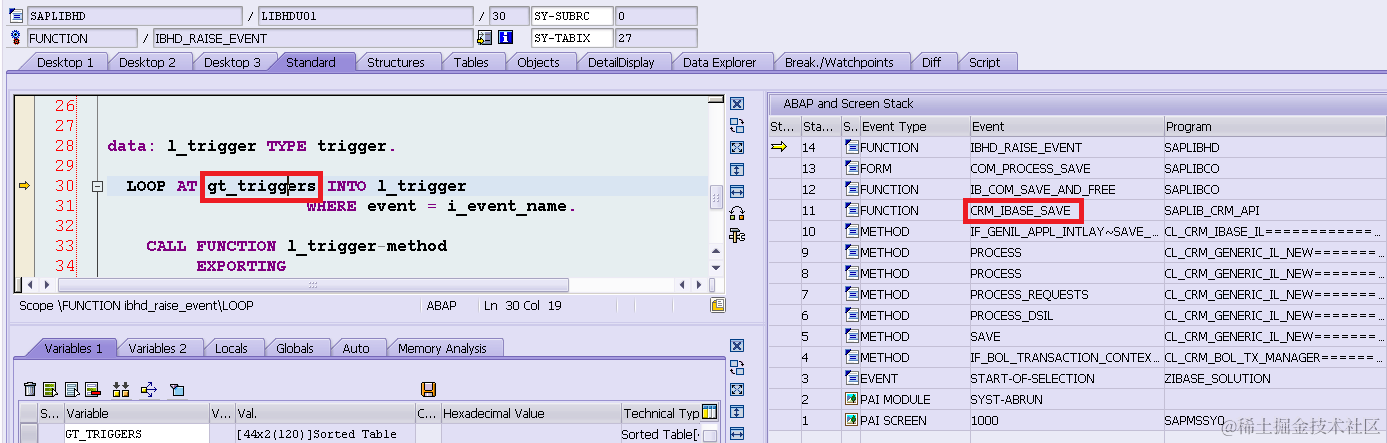Open the Script tab
The width and height of the screenshot is (1387, 443).
click(x=984, y=62)
